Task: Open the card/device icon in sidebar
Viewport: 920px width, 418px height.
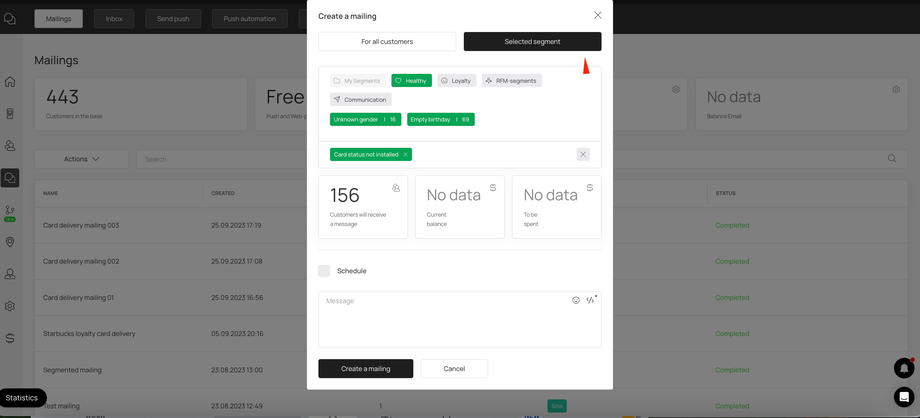Action: click(9, 114)
